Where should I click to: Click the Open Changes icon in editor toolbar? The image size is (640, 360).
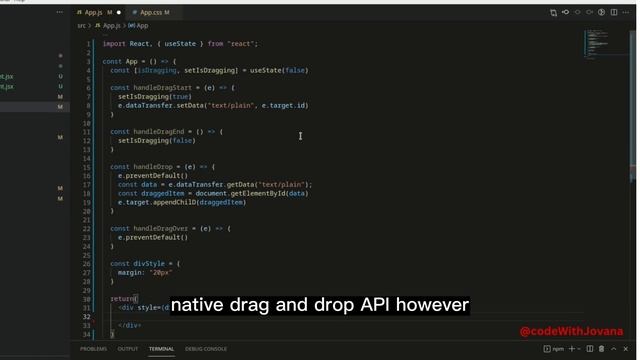tap(553, 13)
